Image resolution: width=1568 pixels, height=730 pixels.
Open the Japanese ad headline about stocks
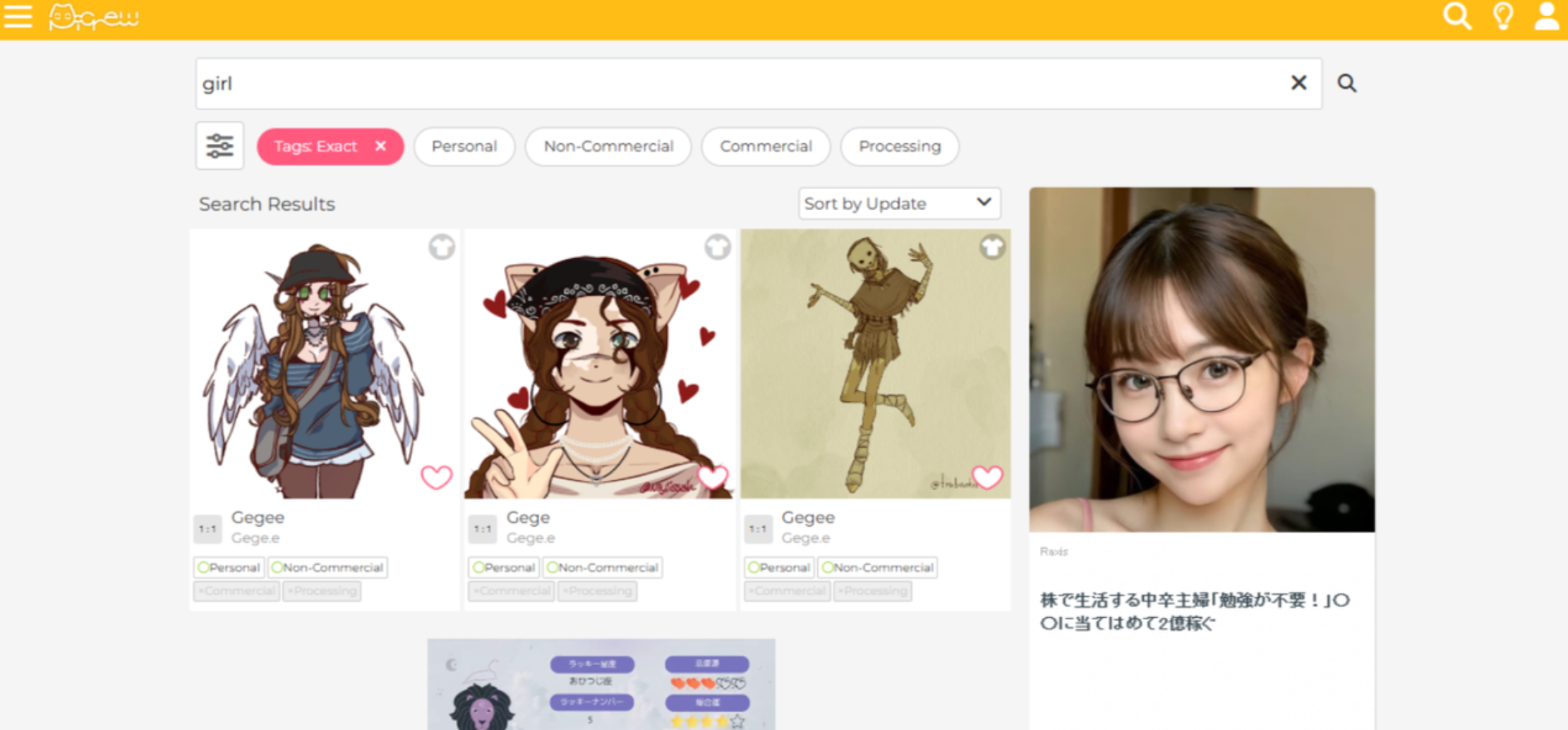[x=1195, y=612]
